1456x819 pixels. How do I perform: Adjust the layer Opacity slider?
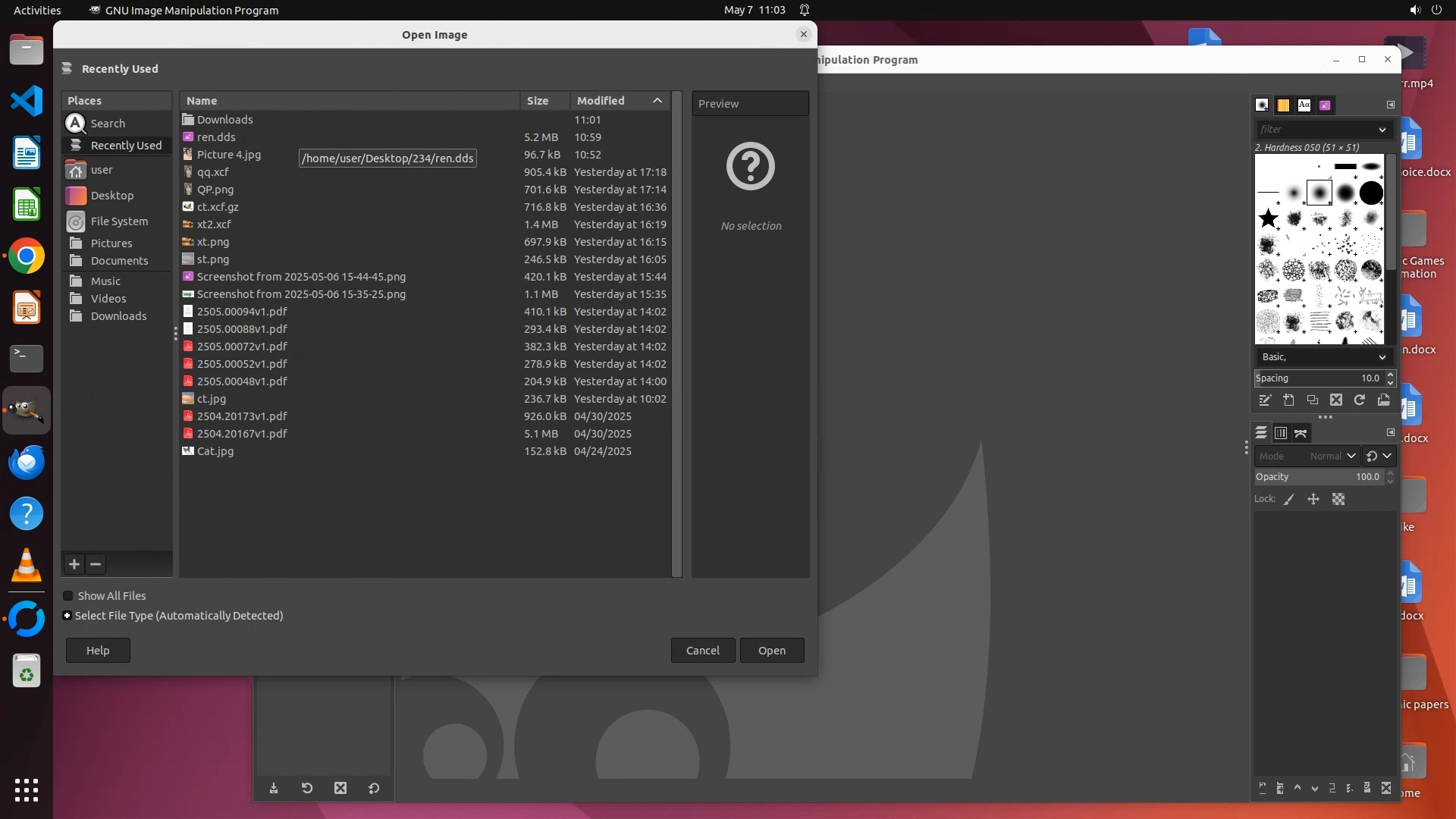click(1318, 477)
